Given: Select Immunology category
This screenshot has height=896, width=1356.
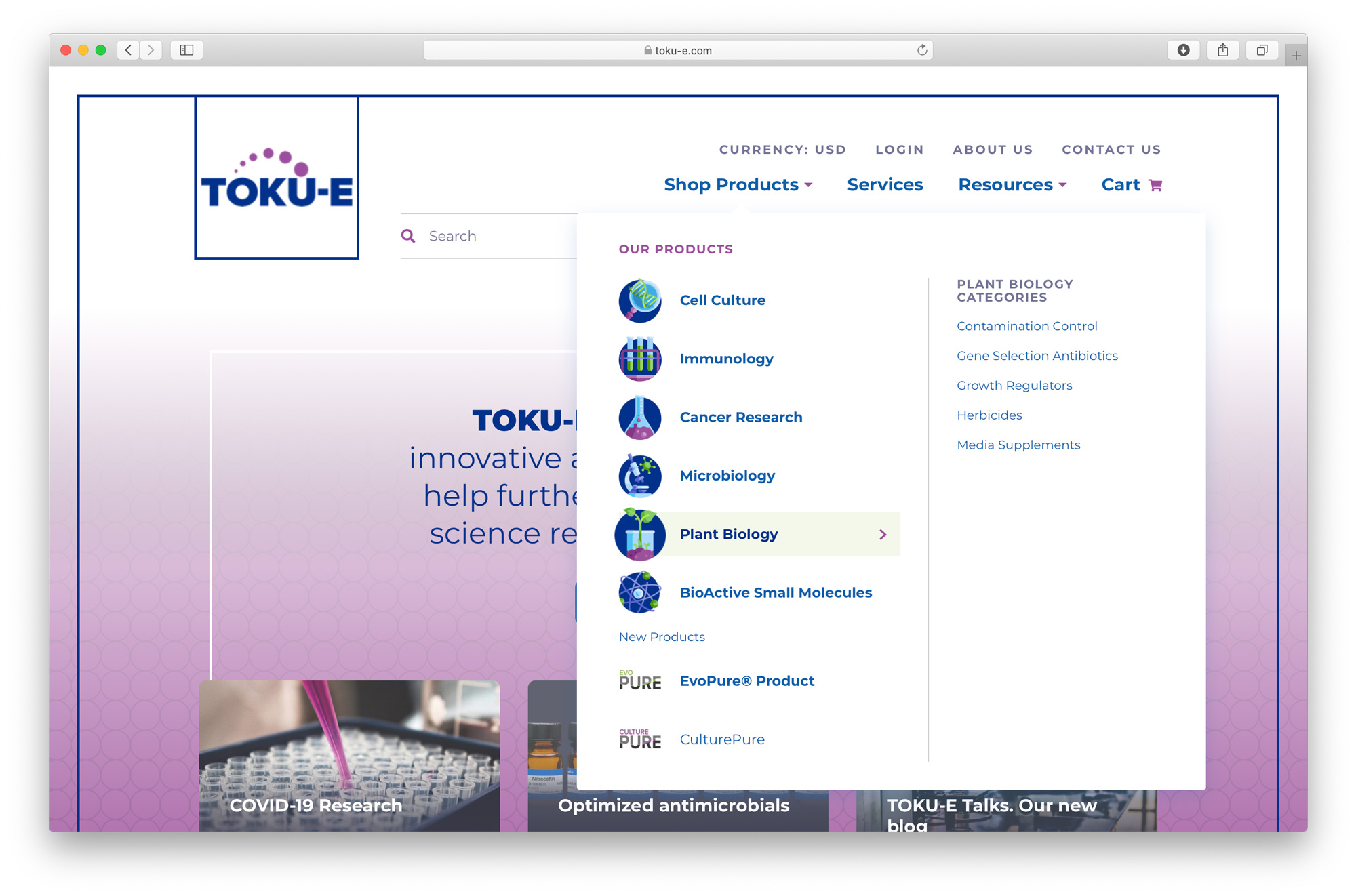Looking at the screenshot, I should pyautogui.click(x=726, y=359).
